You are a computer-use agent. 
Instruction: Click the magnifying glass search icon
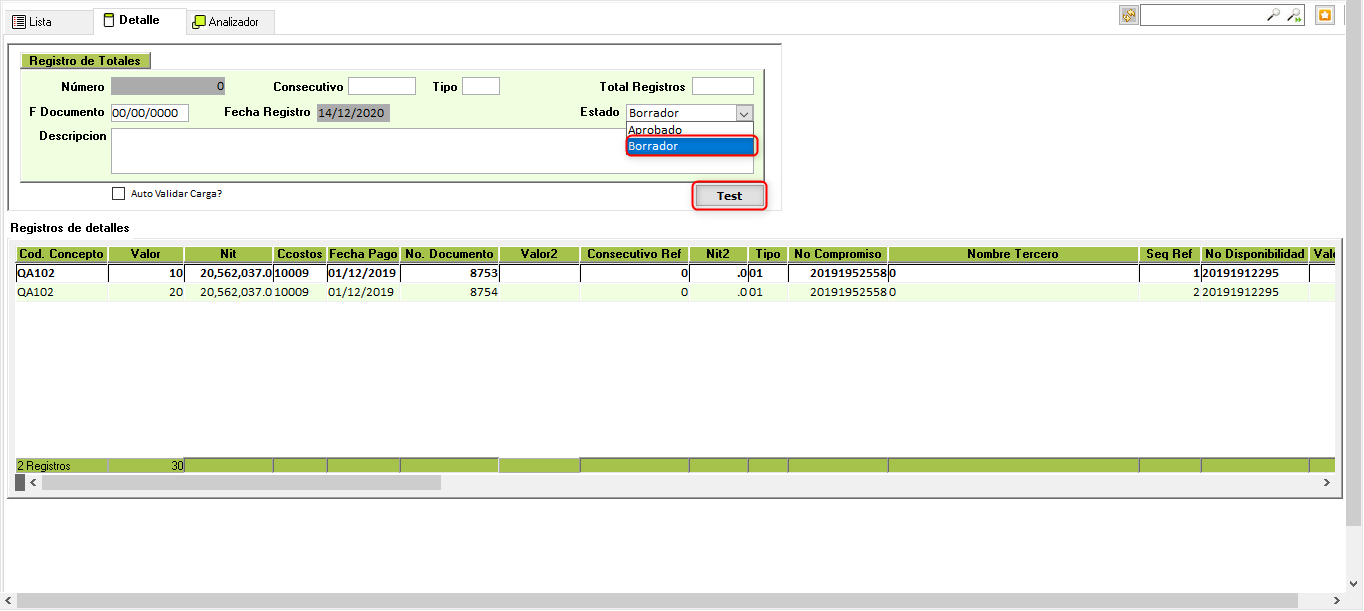point(1273,15)
